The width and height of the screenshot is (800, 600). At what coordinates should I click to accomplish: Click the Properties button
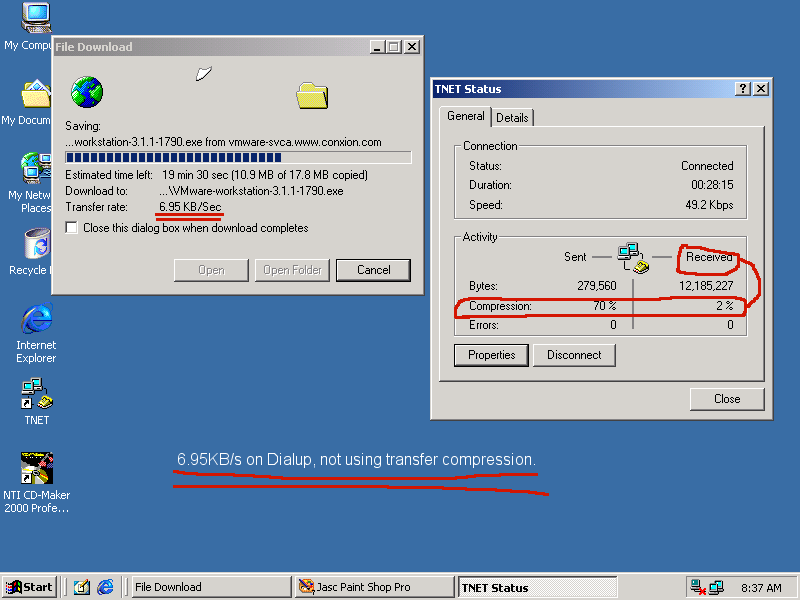coord(491,355)
